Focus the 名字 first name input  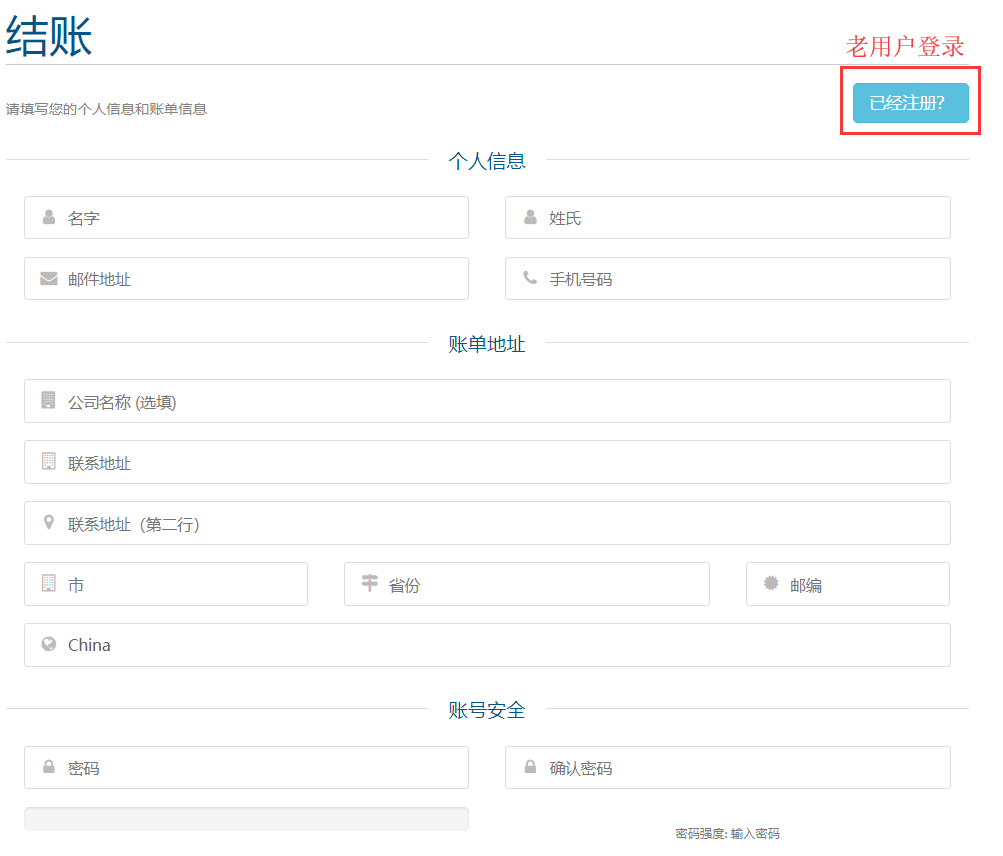pos(260,218)
